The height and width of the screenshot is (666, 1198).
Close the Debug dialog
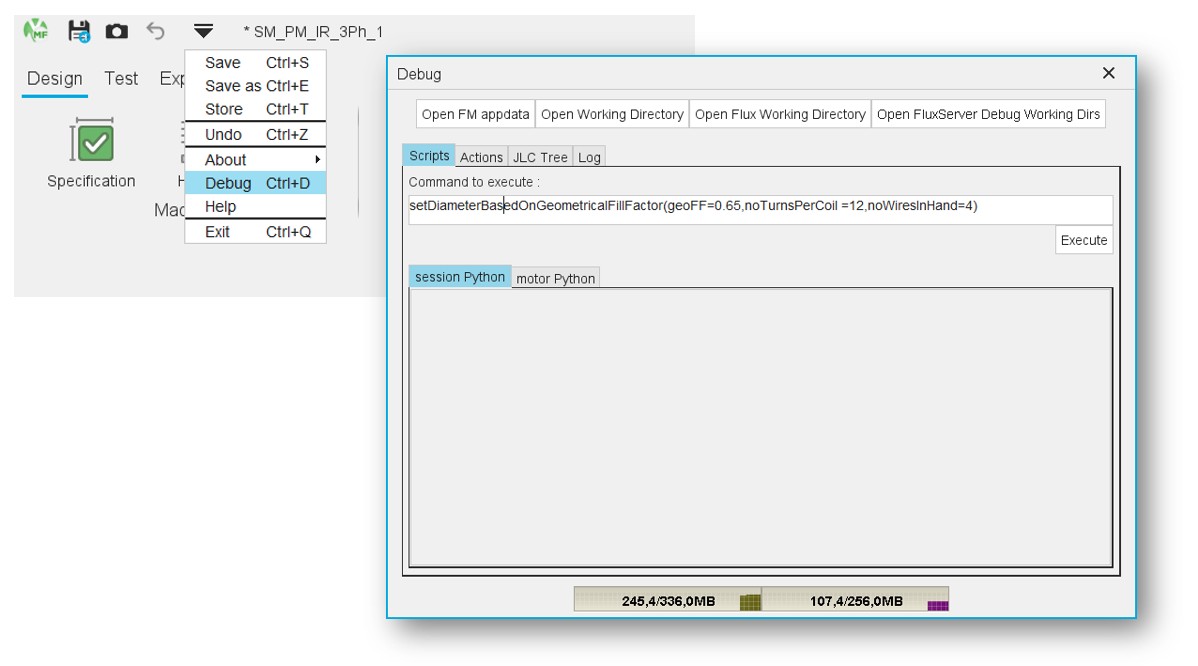click(1109, 73)
